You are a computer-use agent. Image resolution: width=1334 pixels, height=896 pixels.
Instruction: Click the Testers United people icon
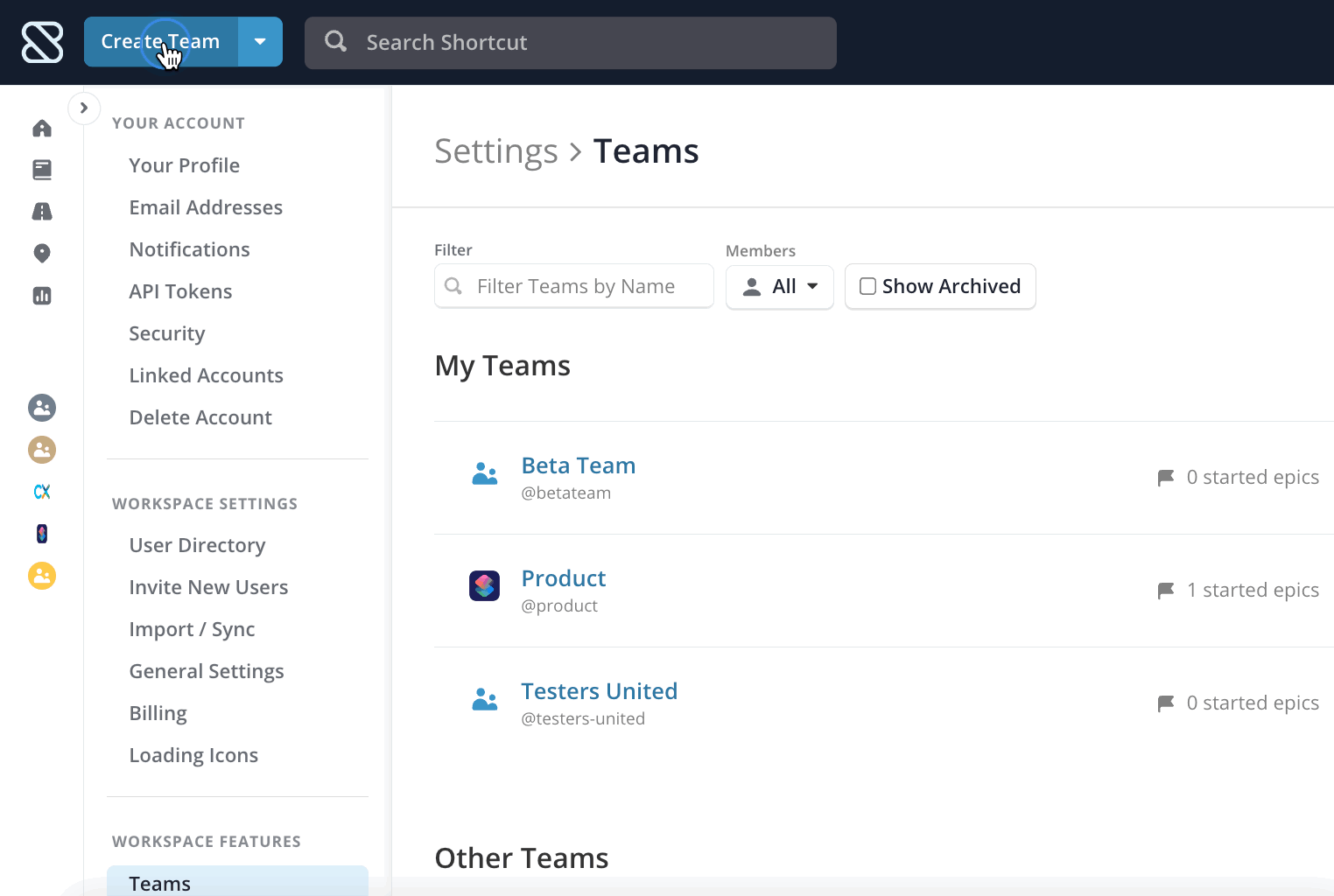tap(485, 699)
